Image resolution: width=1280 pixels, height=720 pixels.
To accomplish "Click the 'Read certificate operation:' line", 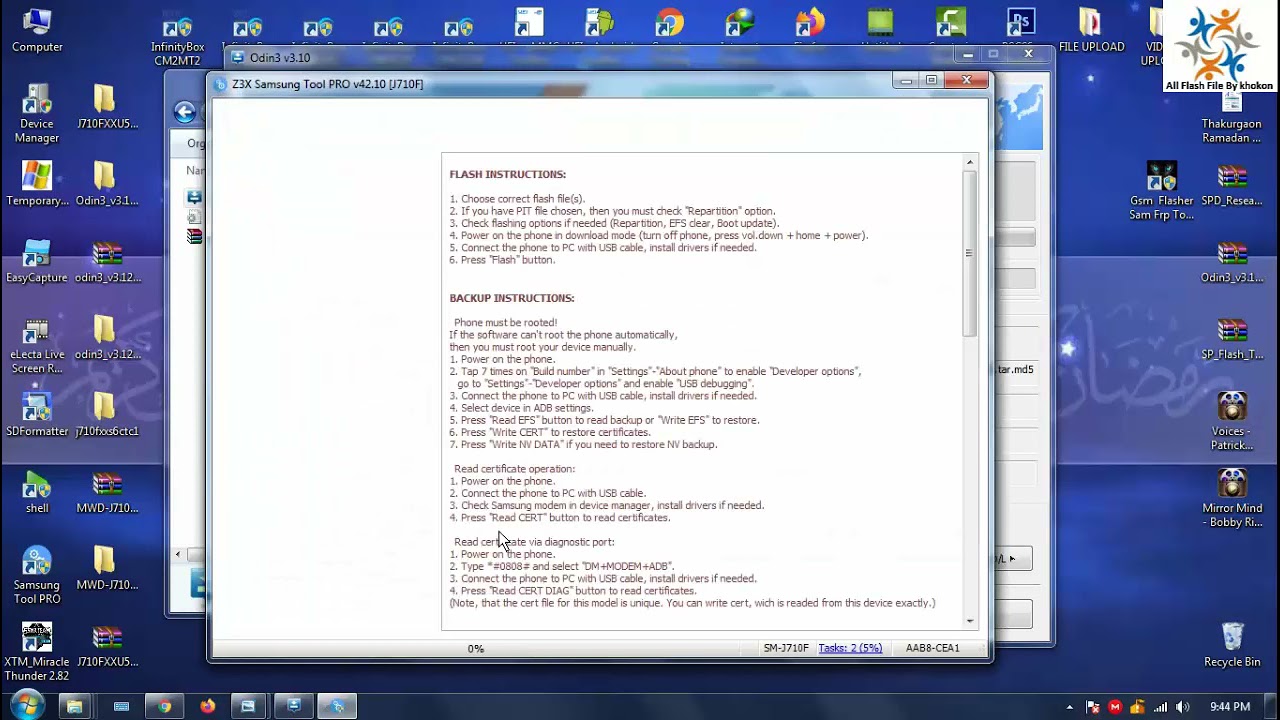I will (514, 469).
